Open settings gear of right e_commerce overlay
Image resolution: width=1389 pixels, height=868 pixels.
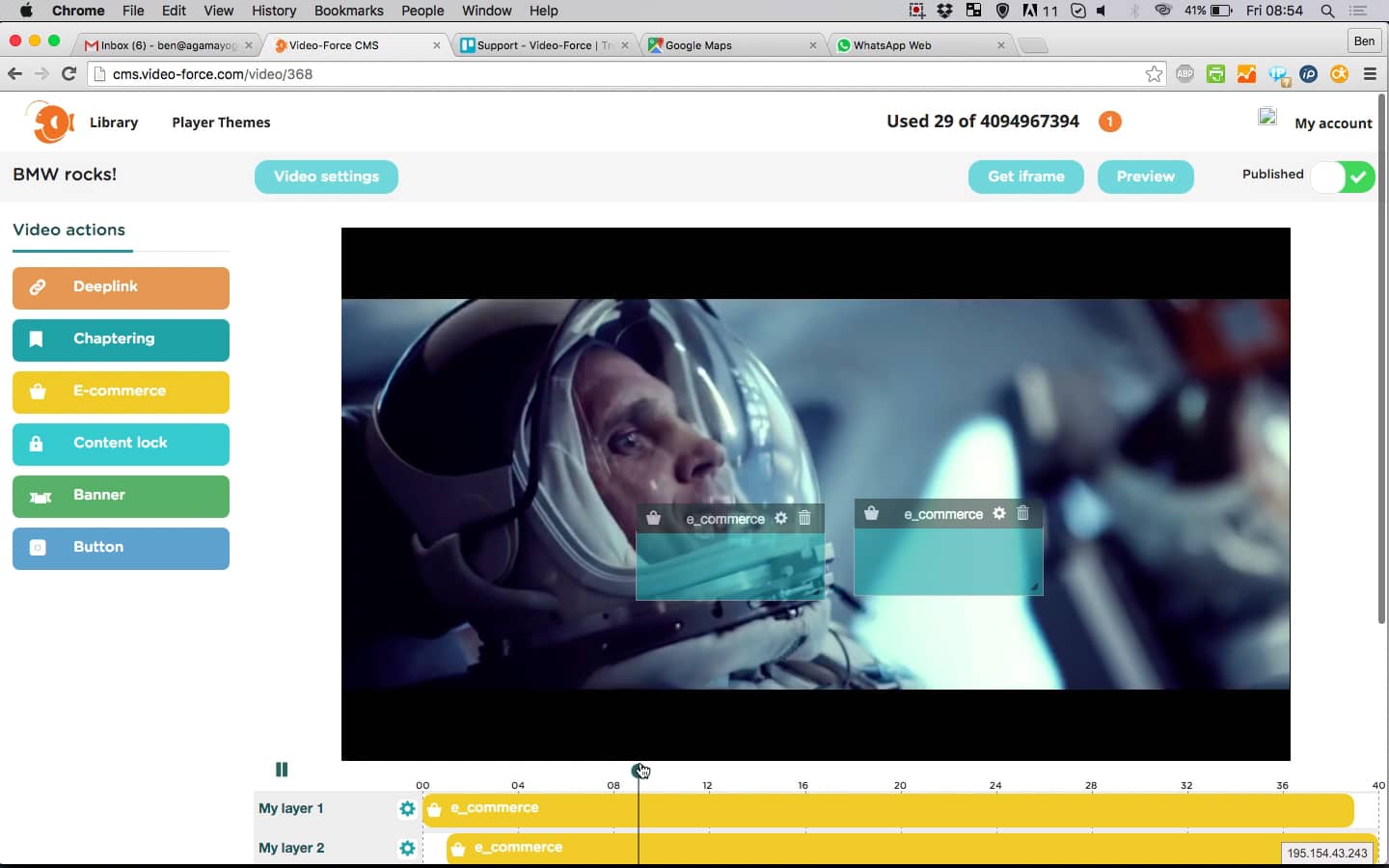(999, 513)
